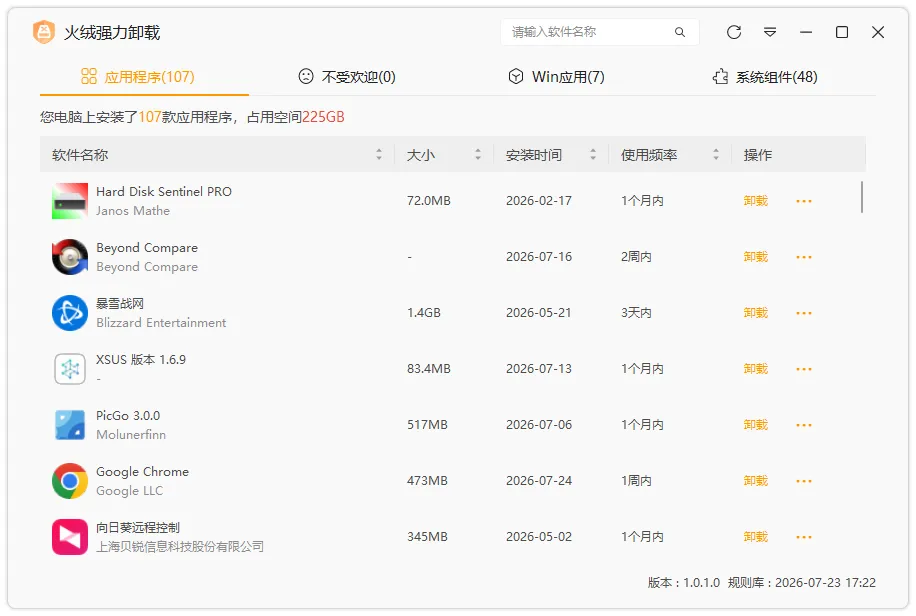The width and height of the screenshot is (916, 616).
Task: Click the 517MB size cell
Action: click(x=427, y=425)
